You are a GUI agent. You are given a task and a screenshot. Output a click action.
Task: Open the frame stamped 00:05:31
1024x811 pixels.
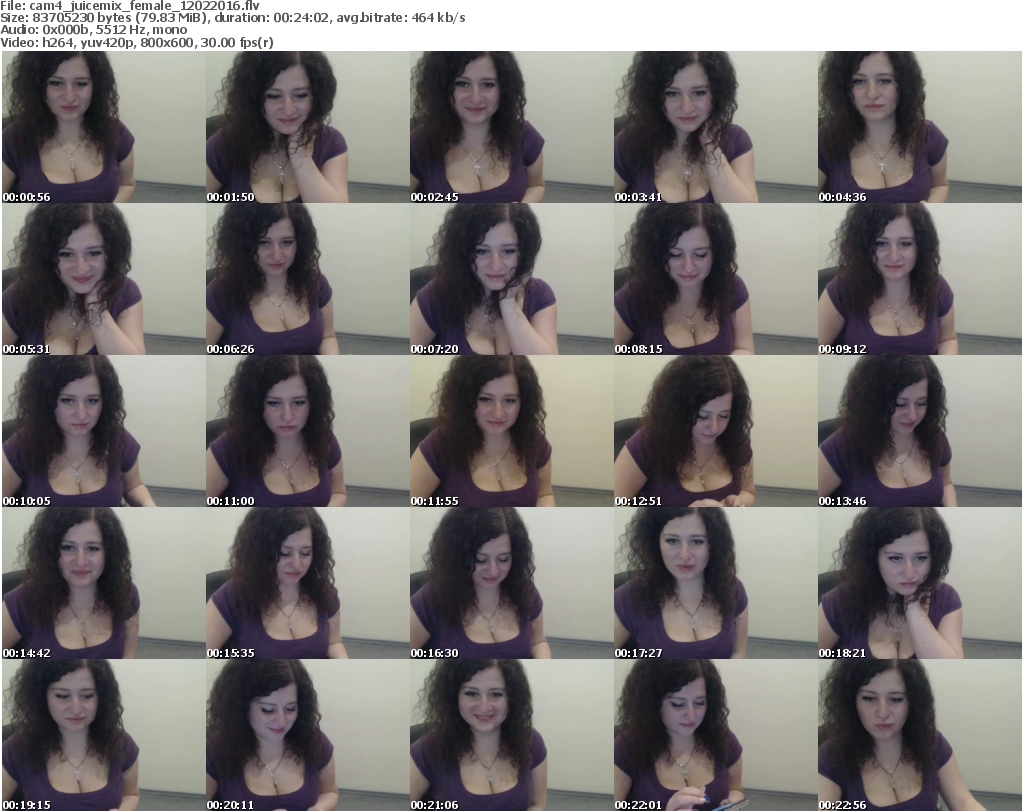point(104,279)
